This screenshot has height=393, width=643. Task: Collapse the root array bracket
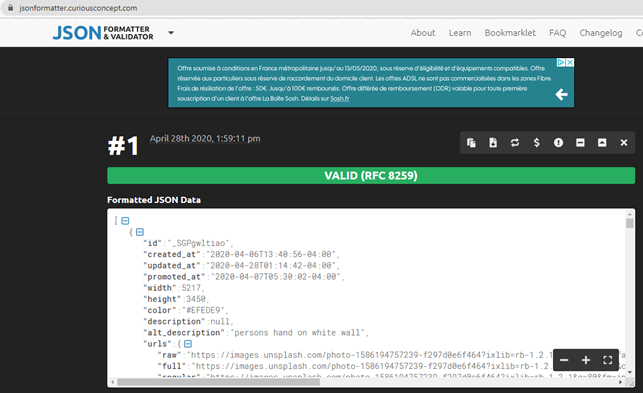point(125,221)
